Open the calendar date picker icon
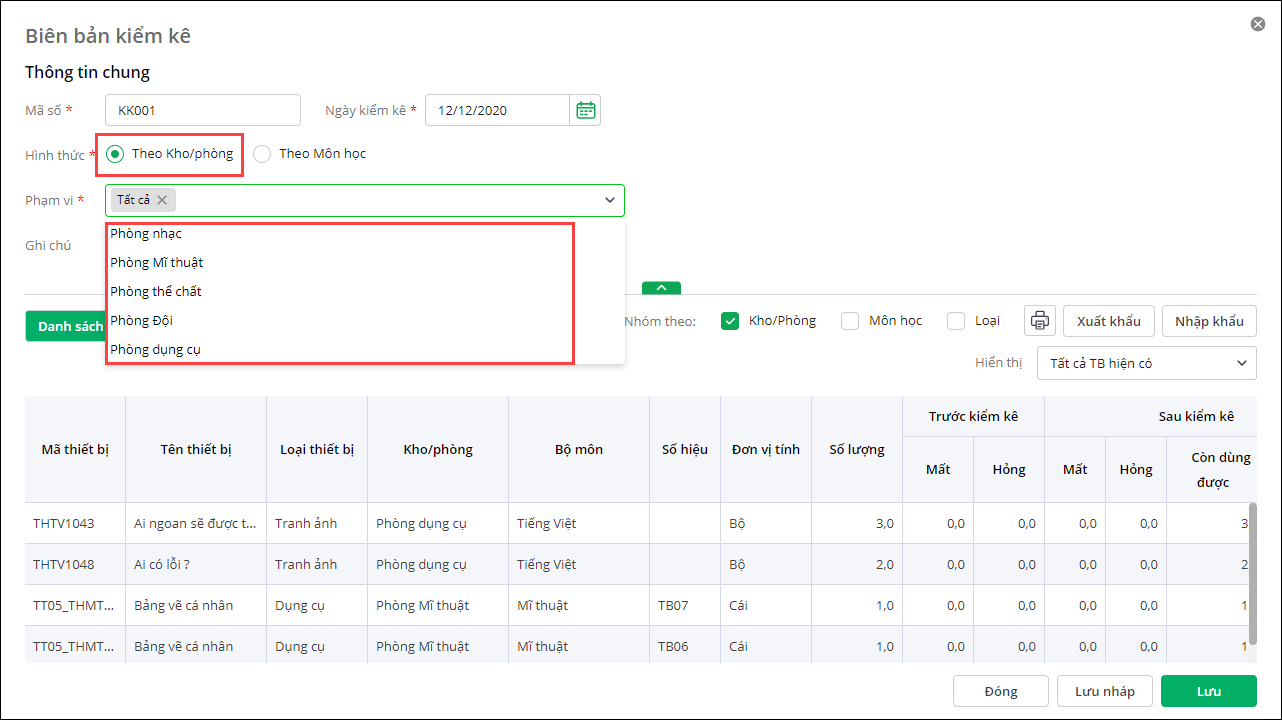This screenshot has width=1282, height=720. 586,110
